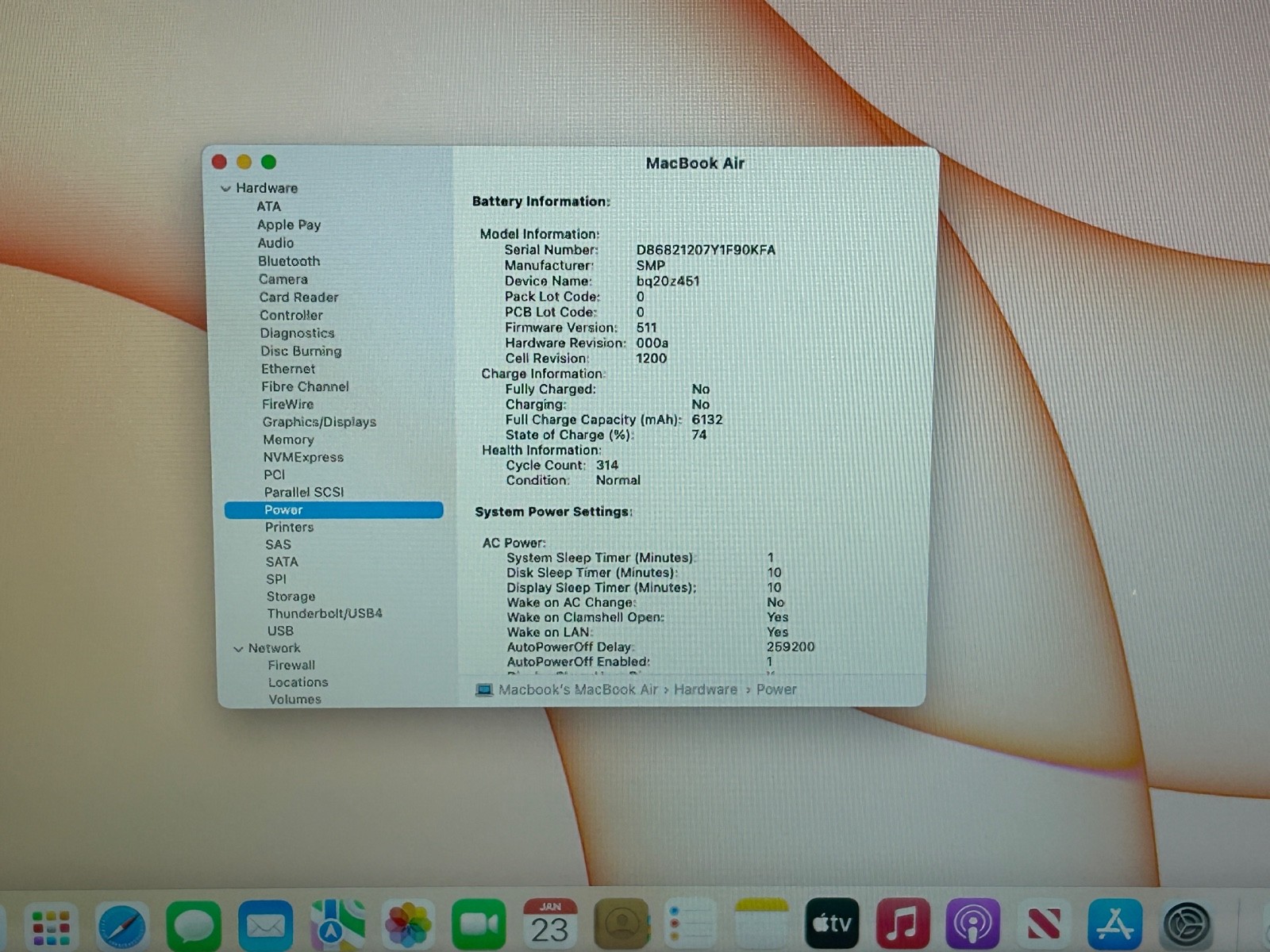
Task: Click the battery Condition value Normal
Action: (x=618, y=481)
